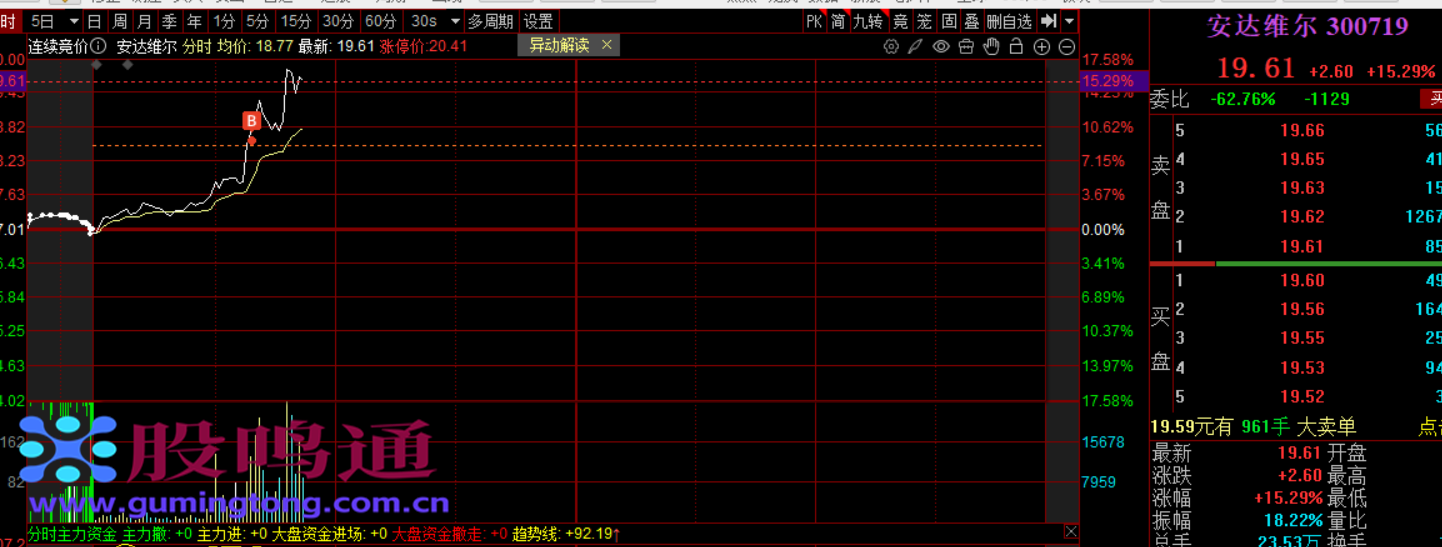Screen dimensions: 1442x547
Task: Open the 多周期 multi-period view
Action: 490,21
